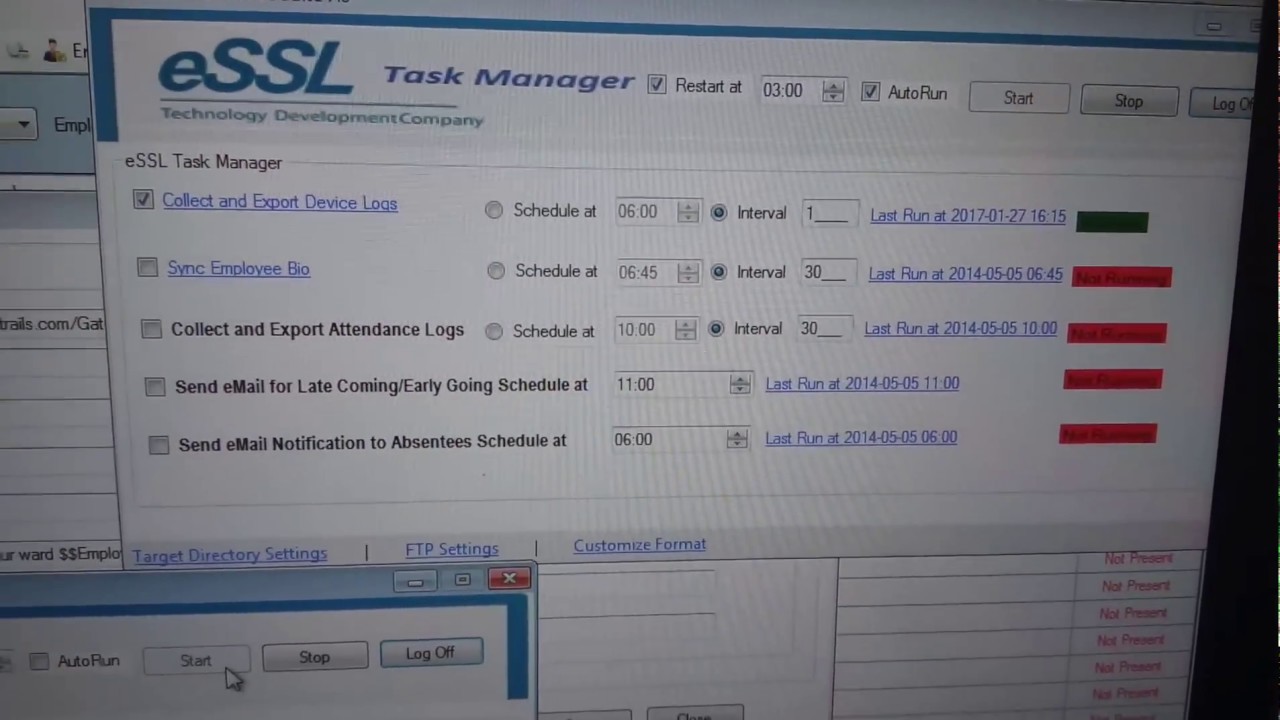Screen dimensions: 1280x720
Task: Adjust the 11:00 time spinner for Late Coming
Action: [x=740, y=384]
